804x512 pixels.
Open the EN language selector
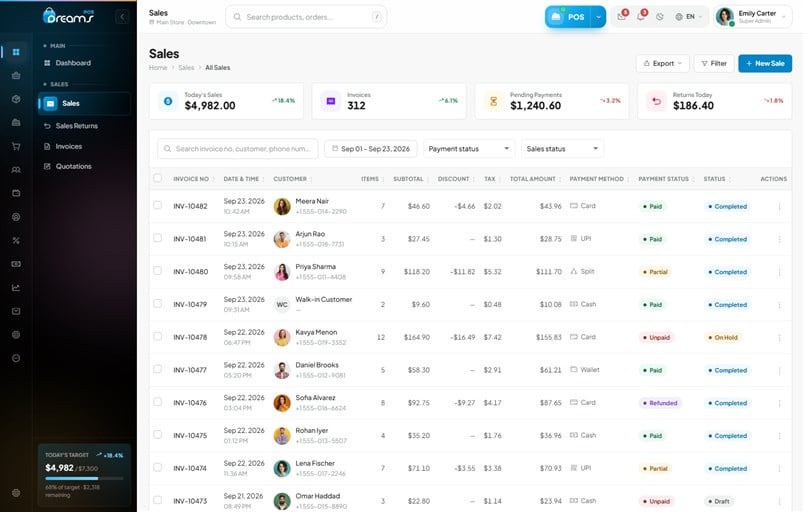[688, 17]
